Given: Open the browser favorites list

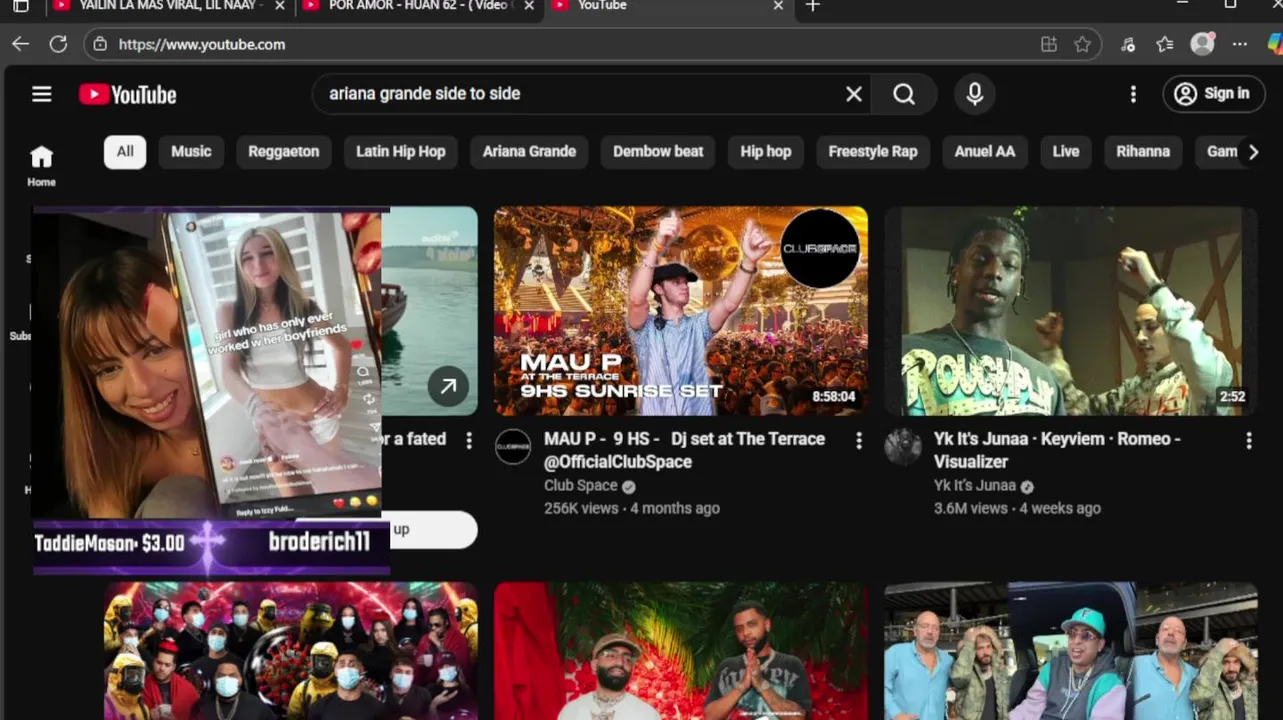Looking at the screenshot, I should coord(1165,44).
